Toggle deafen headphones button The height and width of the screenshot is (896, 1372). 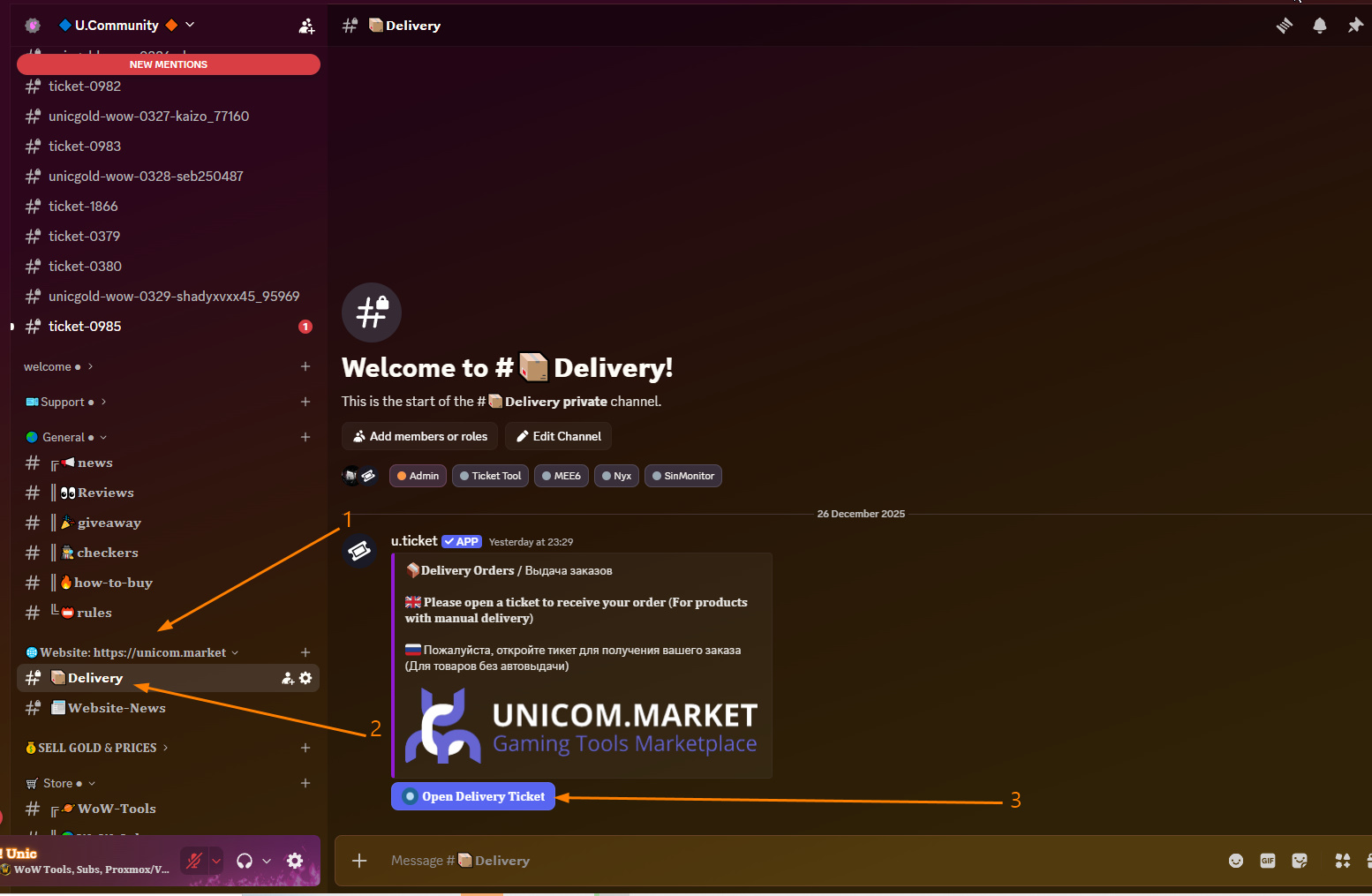coord(245,861)
